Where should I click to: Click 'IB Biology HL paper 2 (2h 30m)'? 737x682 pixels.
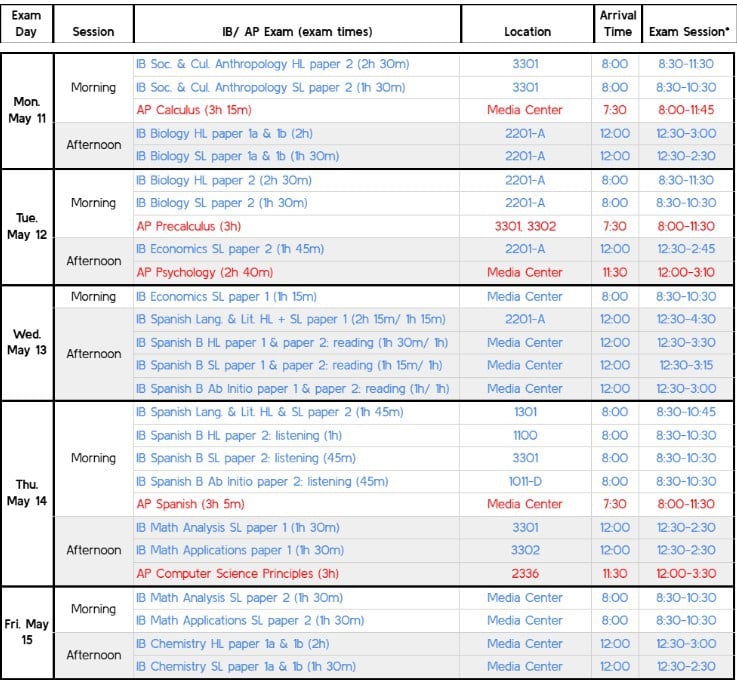coord(224,180)
